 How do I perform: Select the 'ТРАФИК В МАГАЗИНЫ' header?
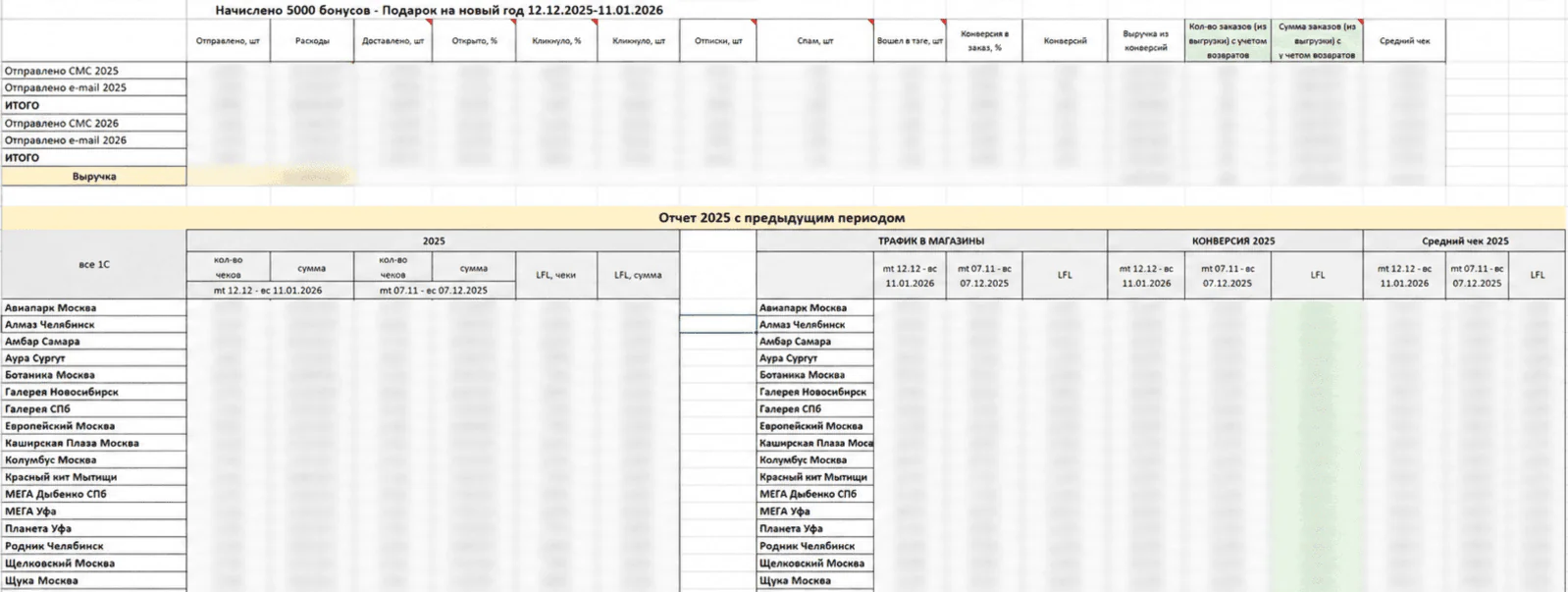[x=931, y=241]
